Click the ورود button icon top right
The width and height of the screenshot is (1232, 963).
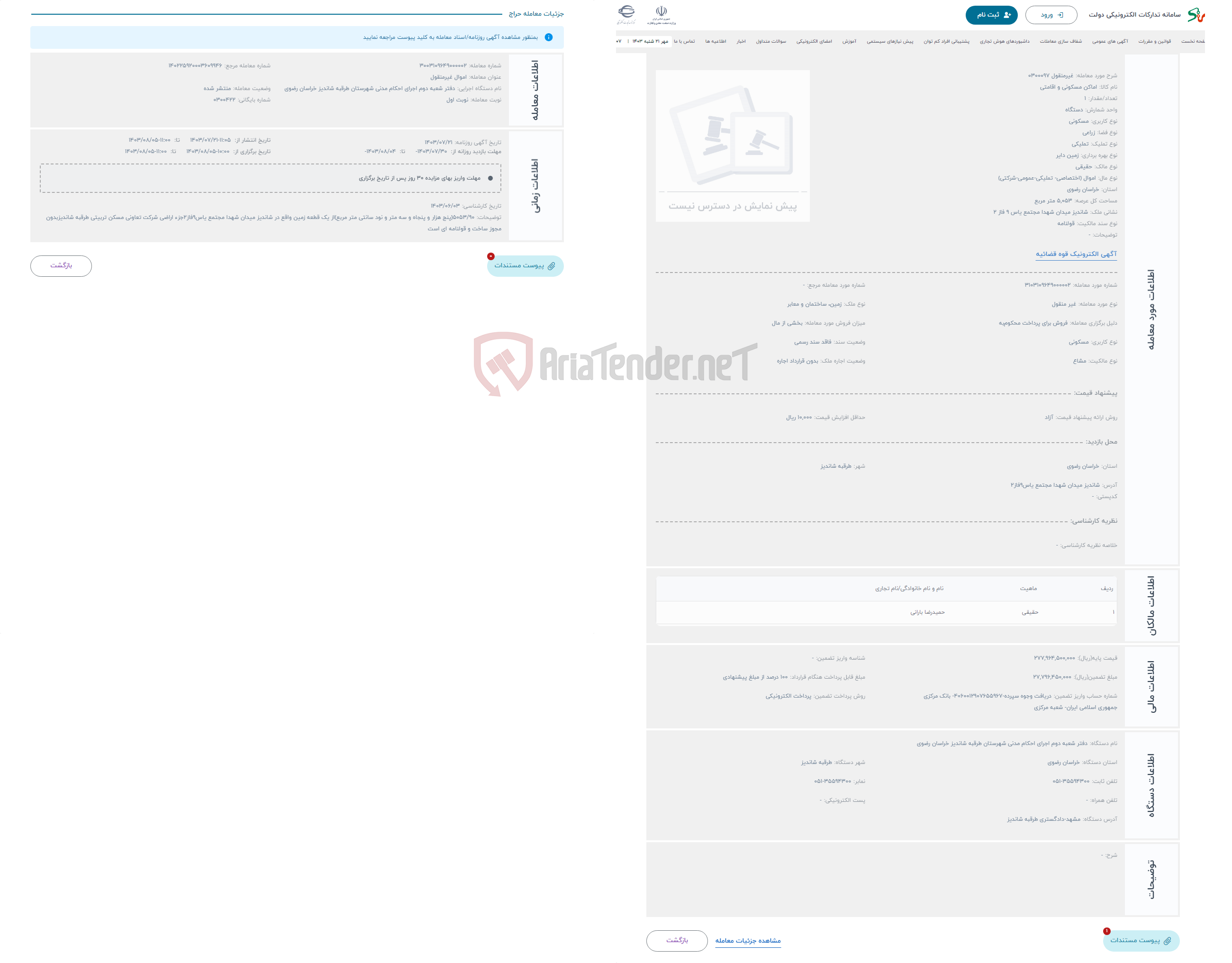tap(1049, 15)
